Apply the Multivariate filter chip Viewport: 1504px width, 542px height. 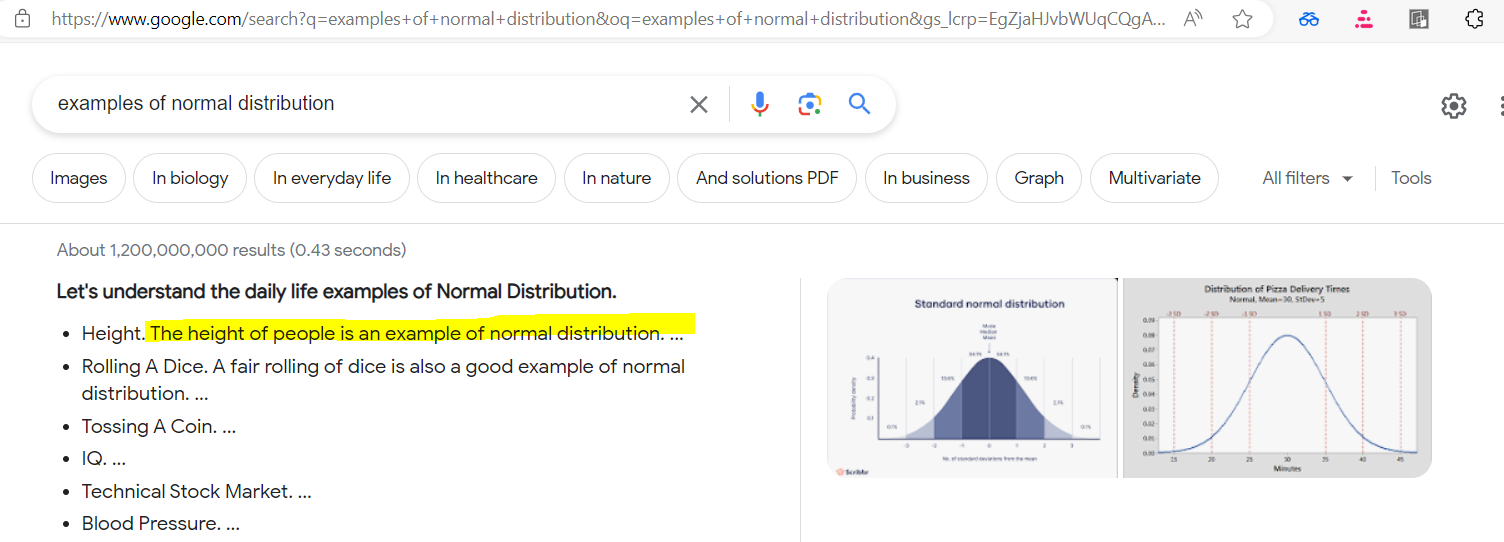1154,178
